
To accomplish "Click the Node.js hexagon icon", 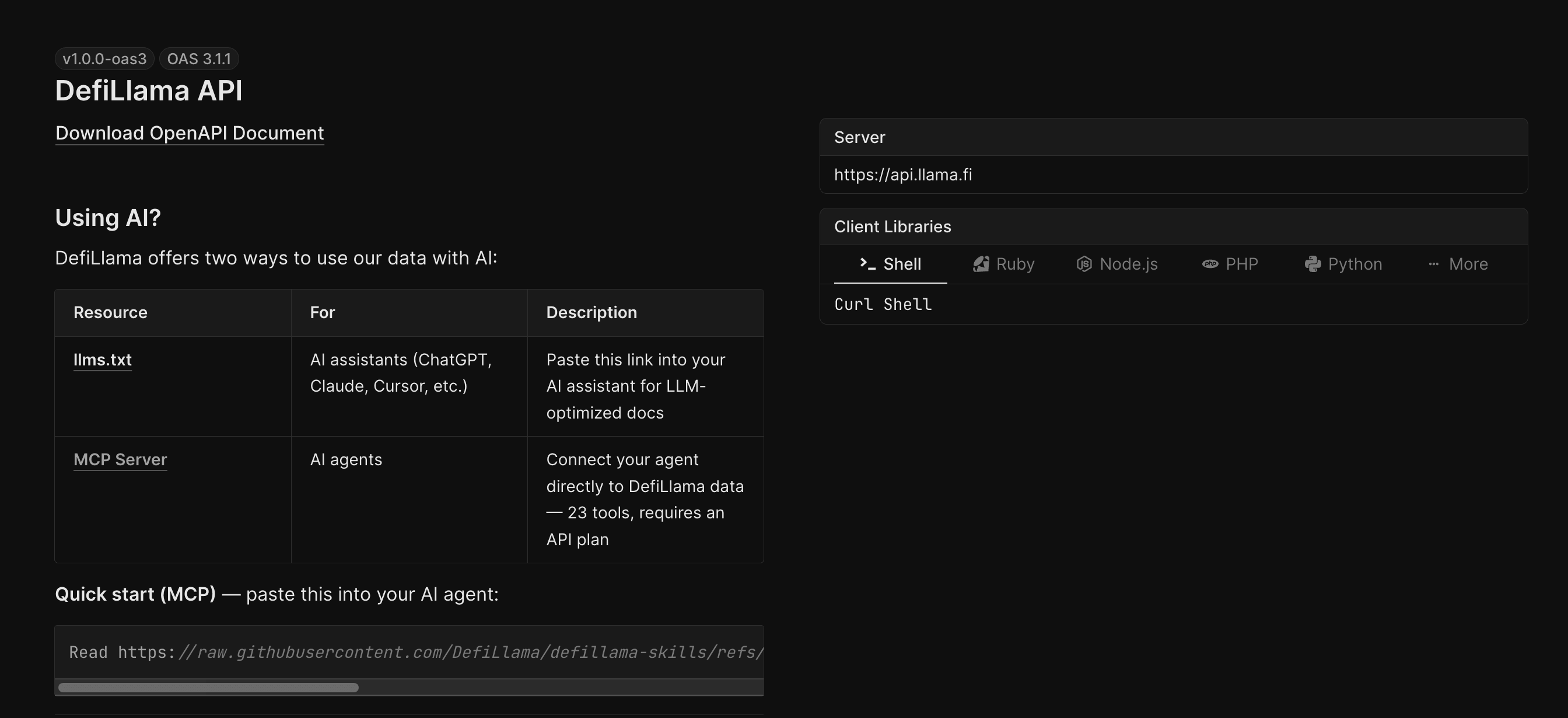I will tap(1084, 264).
